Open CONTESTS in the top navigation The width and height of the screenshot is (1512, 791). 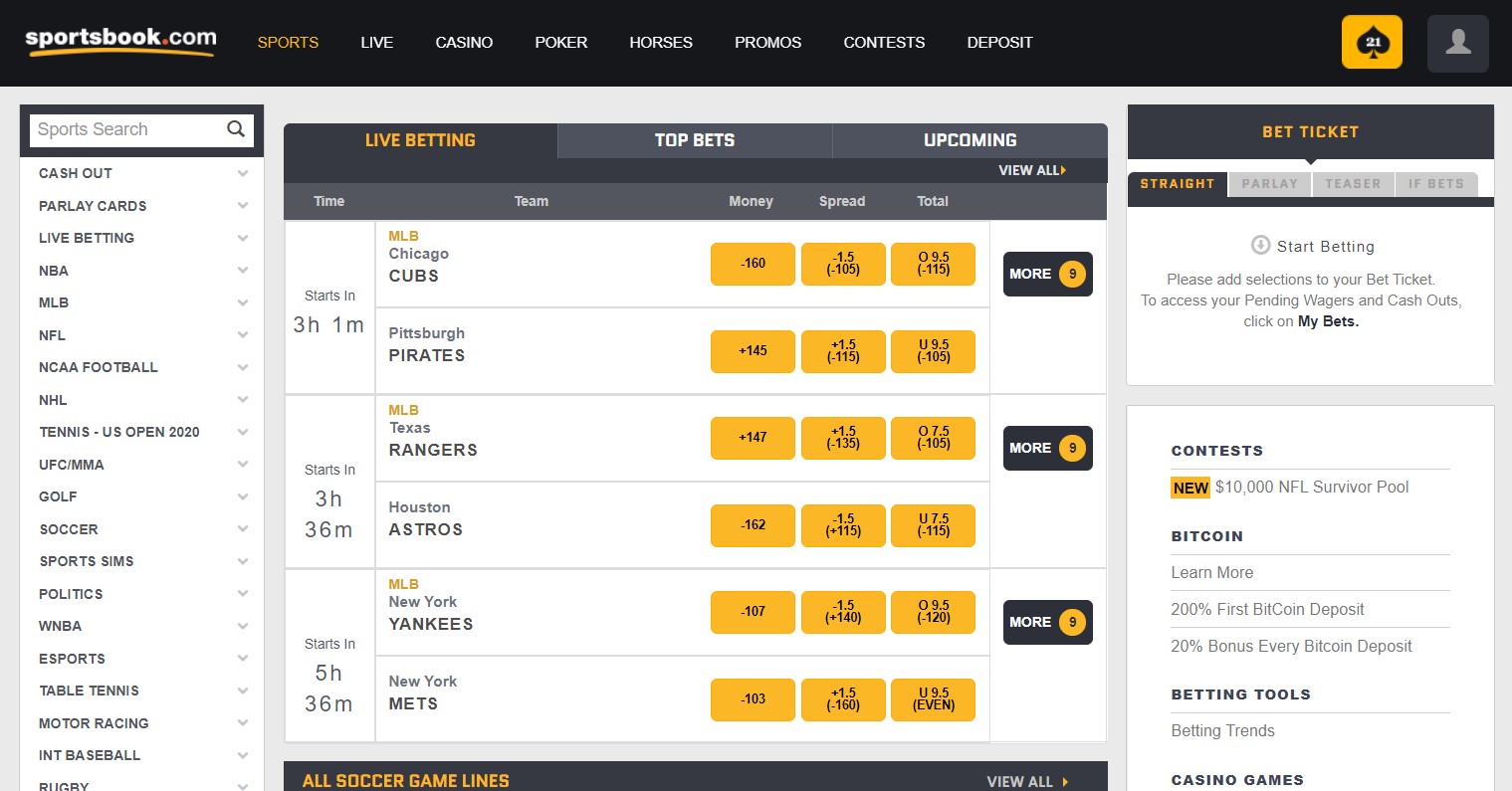click(x=884, y=43)
